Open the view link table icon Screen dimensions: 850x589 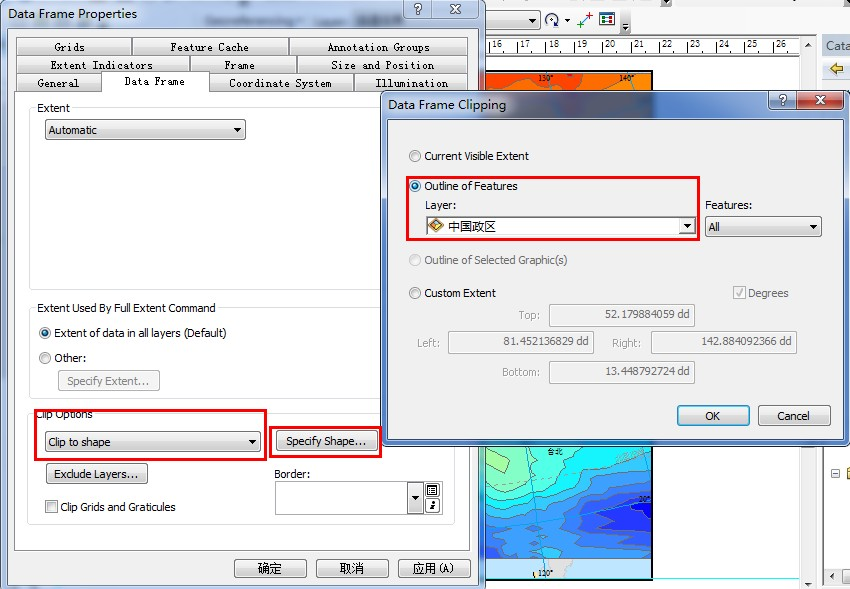[x=607, y=20]
